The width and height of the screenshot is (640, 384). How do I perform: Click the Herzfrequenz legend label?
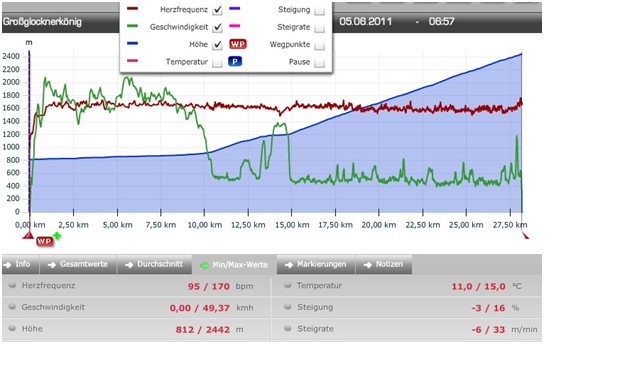click(x=184, y=9)
